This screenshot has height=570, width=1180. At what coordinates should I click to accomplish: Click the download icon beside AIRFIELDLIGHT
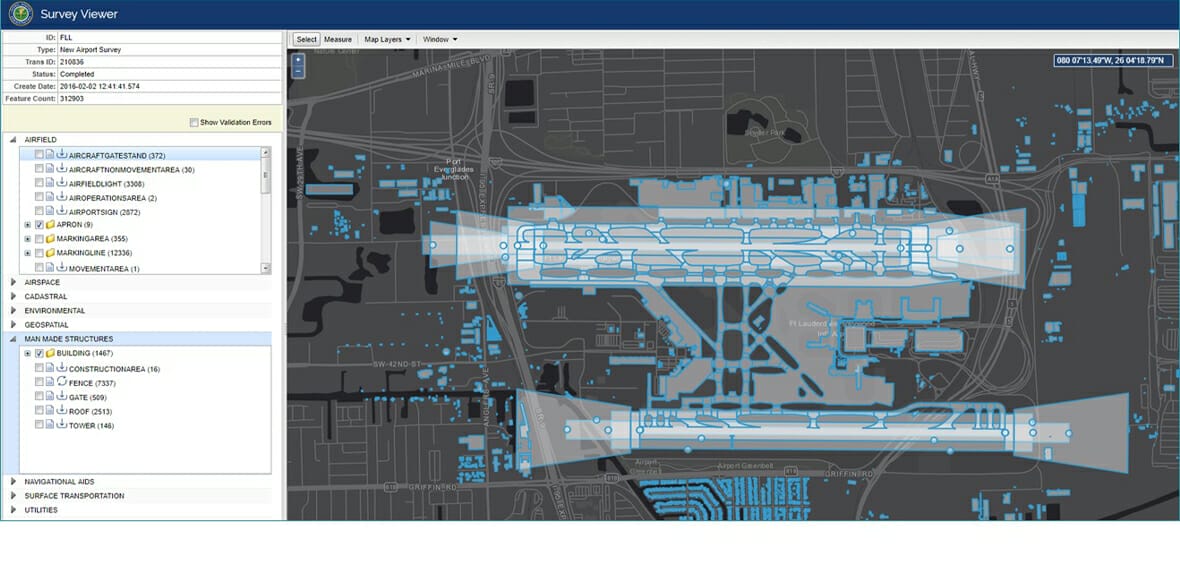tap(62, 184)
